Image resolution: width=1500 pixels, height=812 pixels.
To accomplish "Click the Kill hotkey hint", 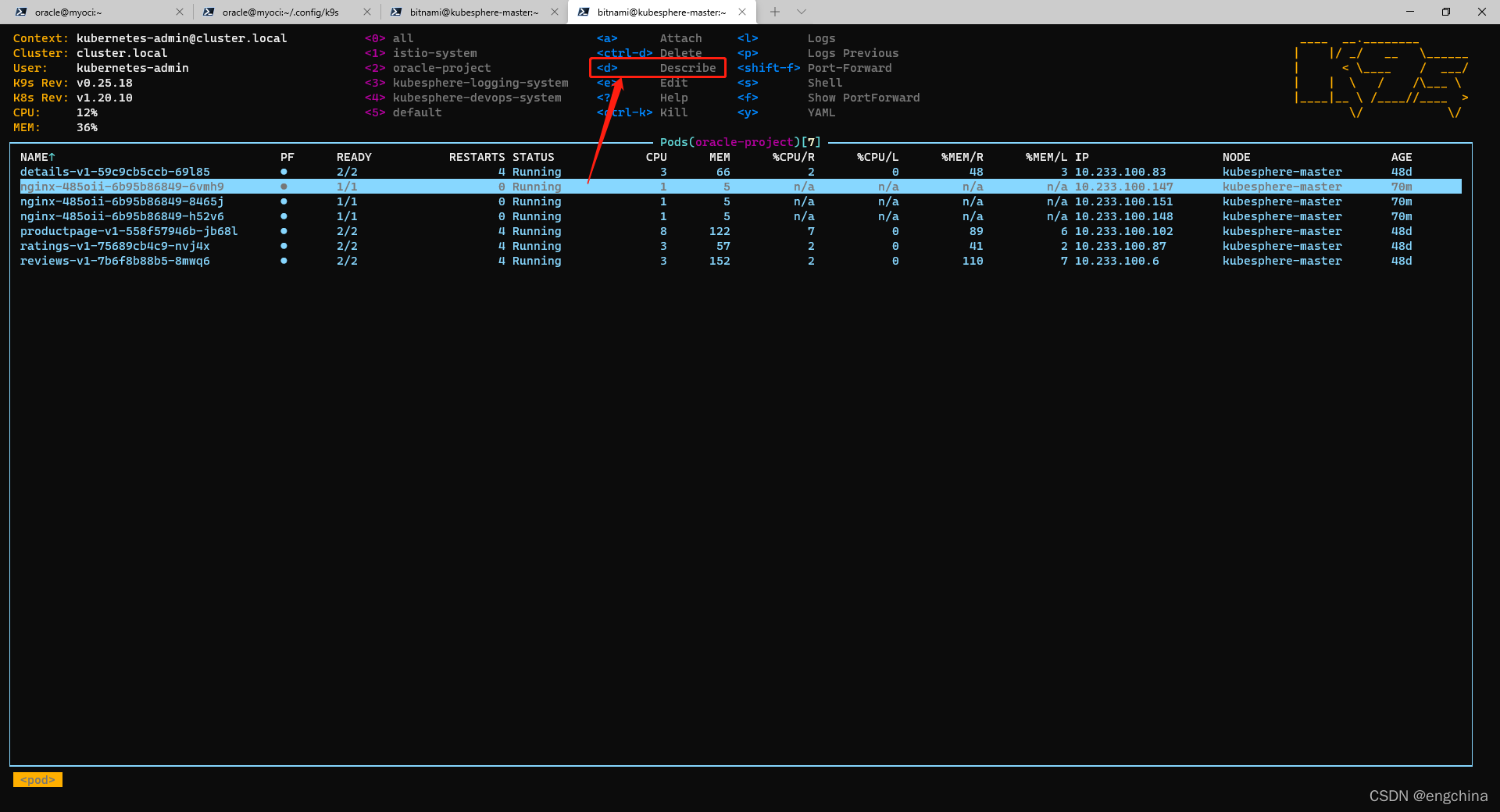I will coord(642,112).
